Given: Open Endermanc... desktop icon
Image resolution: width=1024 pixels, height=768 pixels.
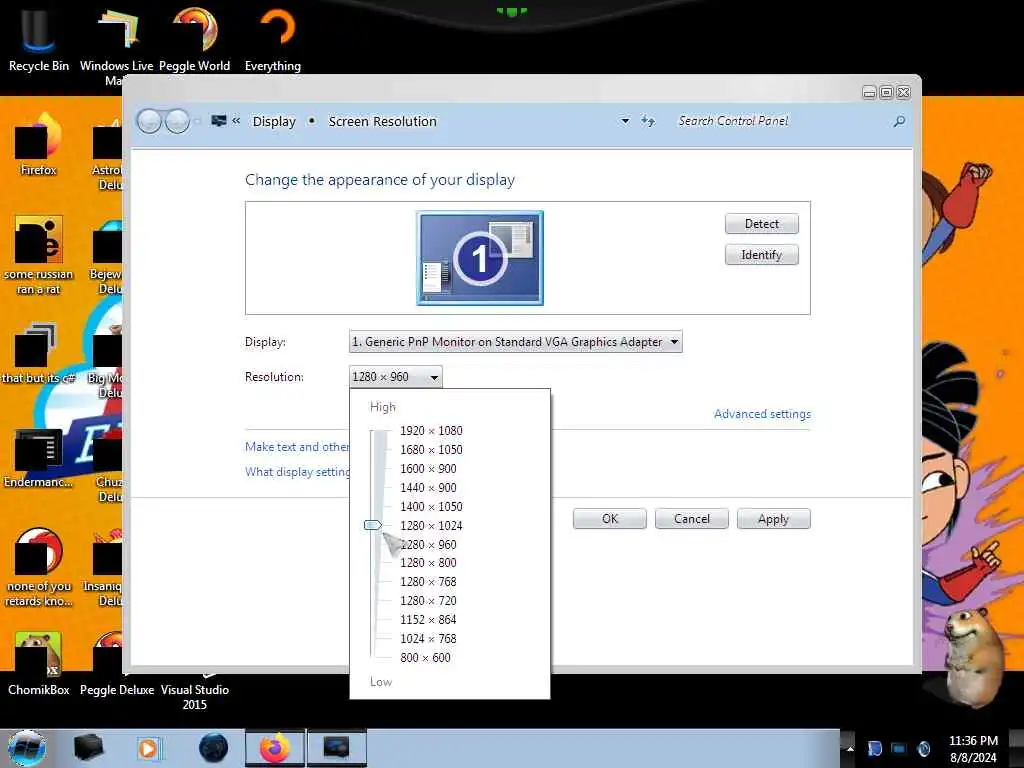Looking at the screenshot, I should pyautogui.click(x=38, y=459).
